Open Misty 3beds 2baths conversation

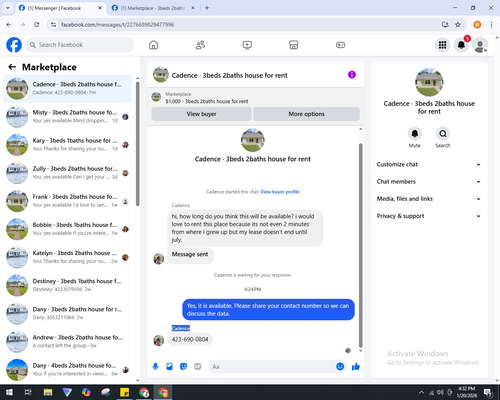click(x=67, y=117)
